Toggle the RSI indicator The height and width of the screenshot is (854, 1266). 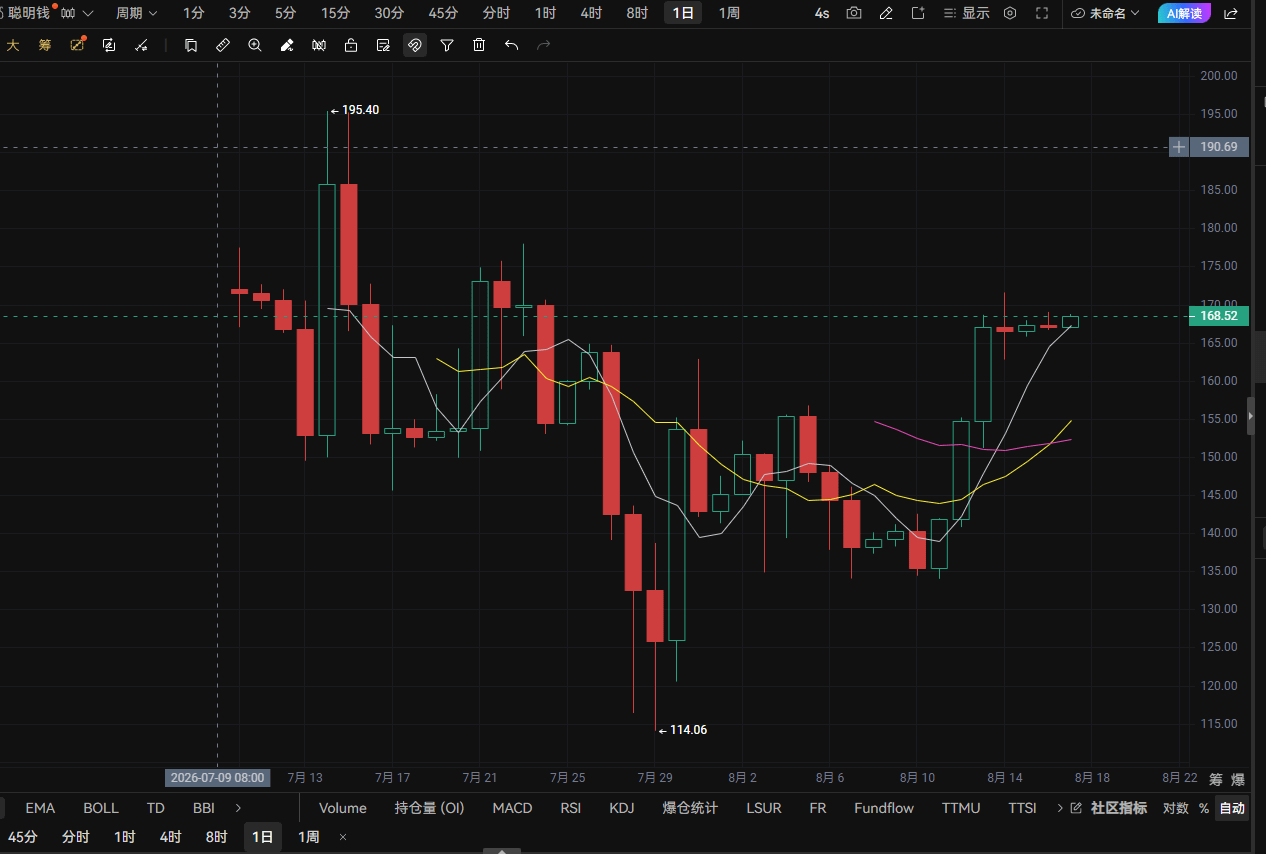[570, 808]
